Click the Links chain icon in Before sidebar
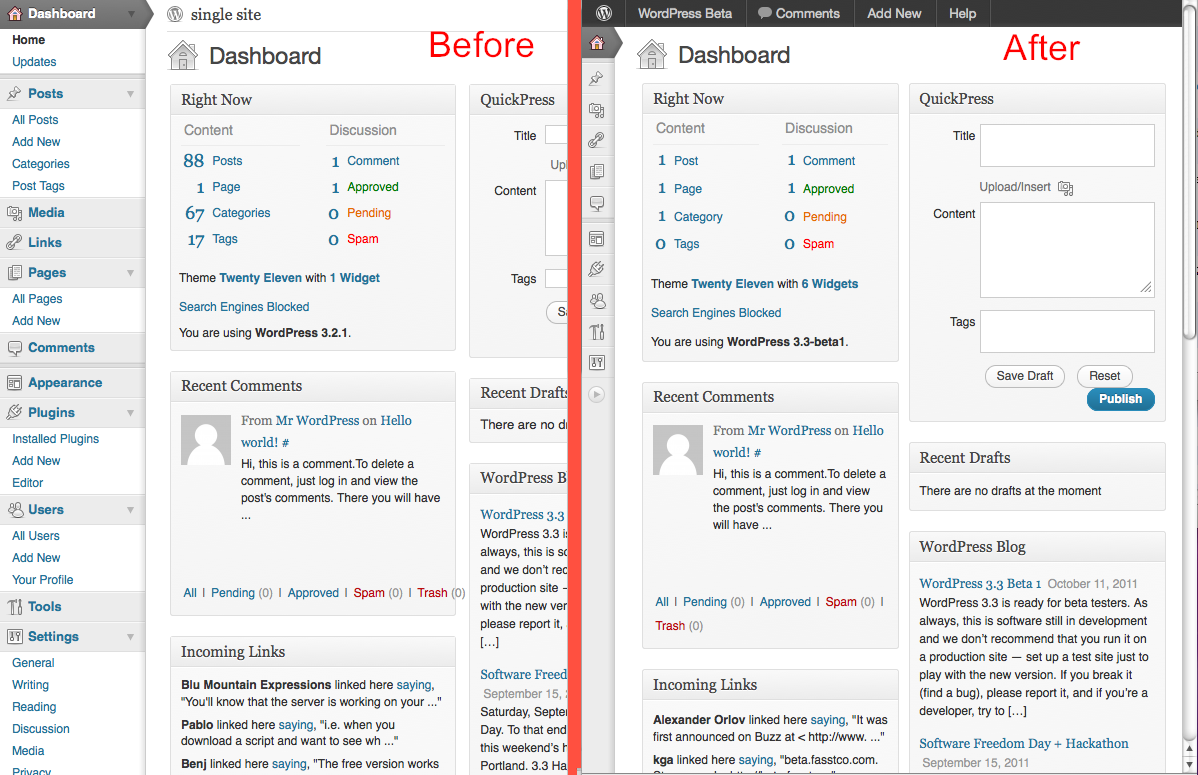Viewport: 1198px width, 775px height. coord(15,242)
